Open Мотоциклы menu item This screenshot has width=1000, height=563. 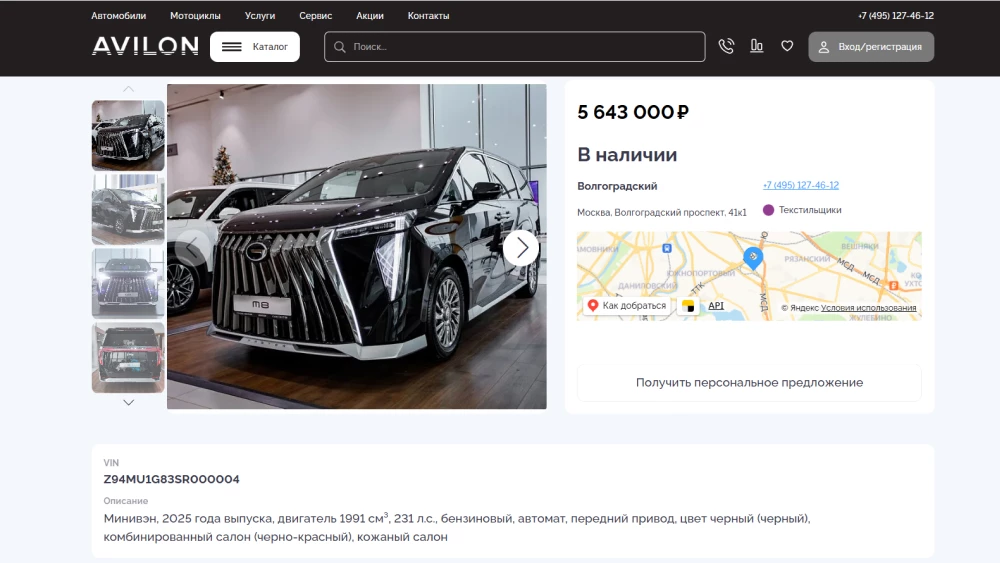[x=195, y=16]
